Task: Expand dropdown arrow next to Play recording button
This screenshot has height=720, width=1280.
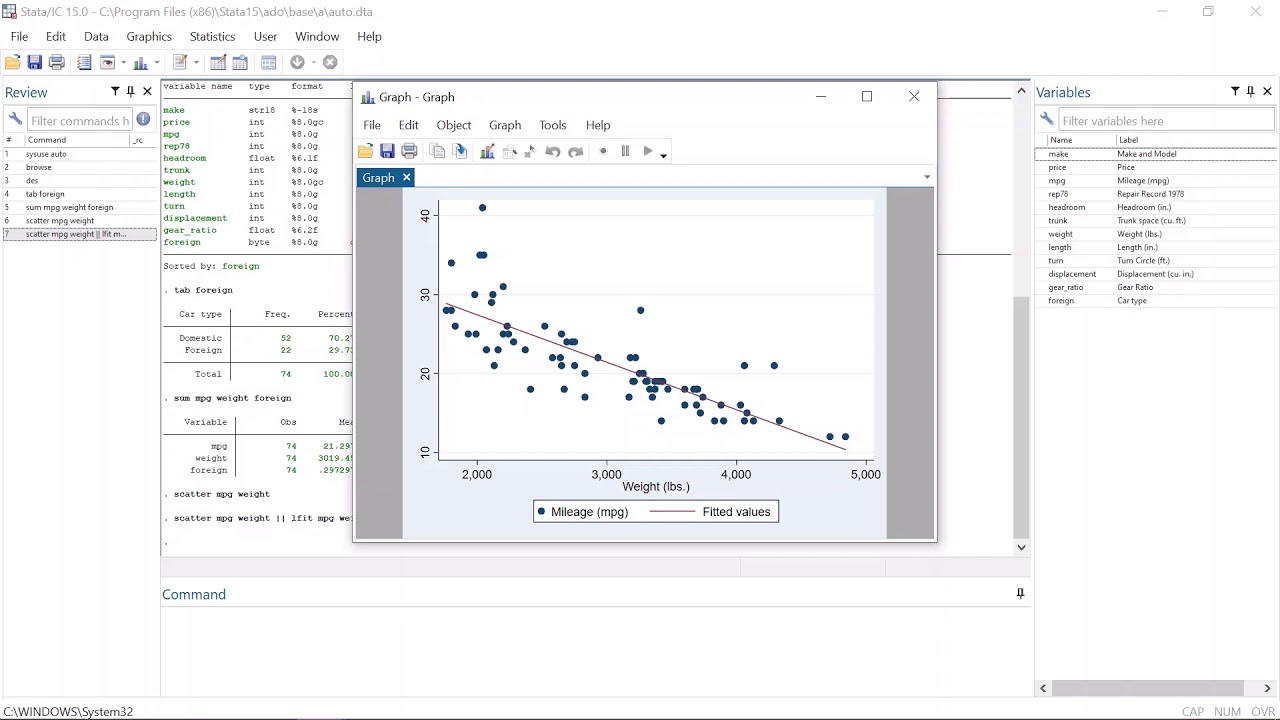Action: (x=663, y=154)
